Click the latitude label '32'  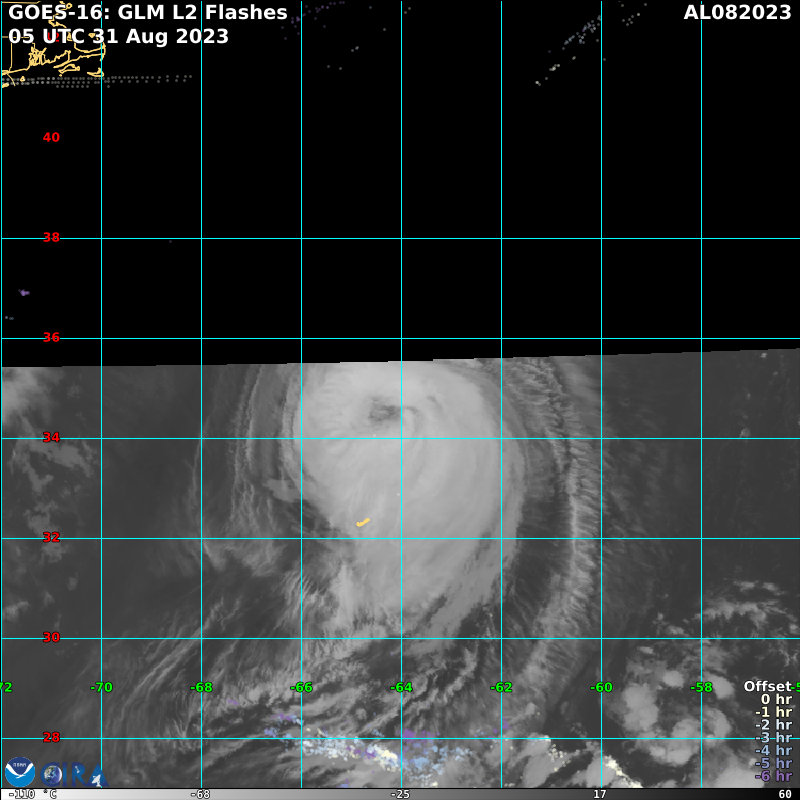(51, 537)
